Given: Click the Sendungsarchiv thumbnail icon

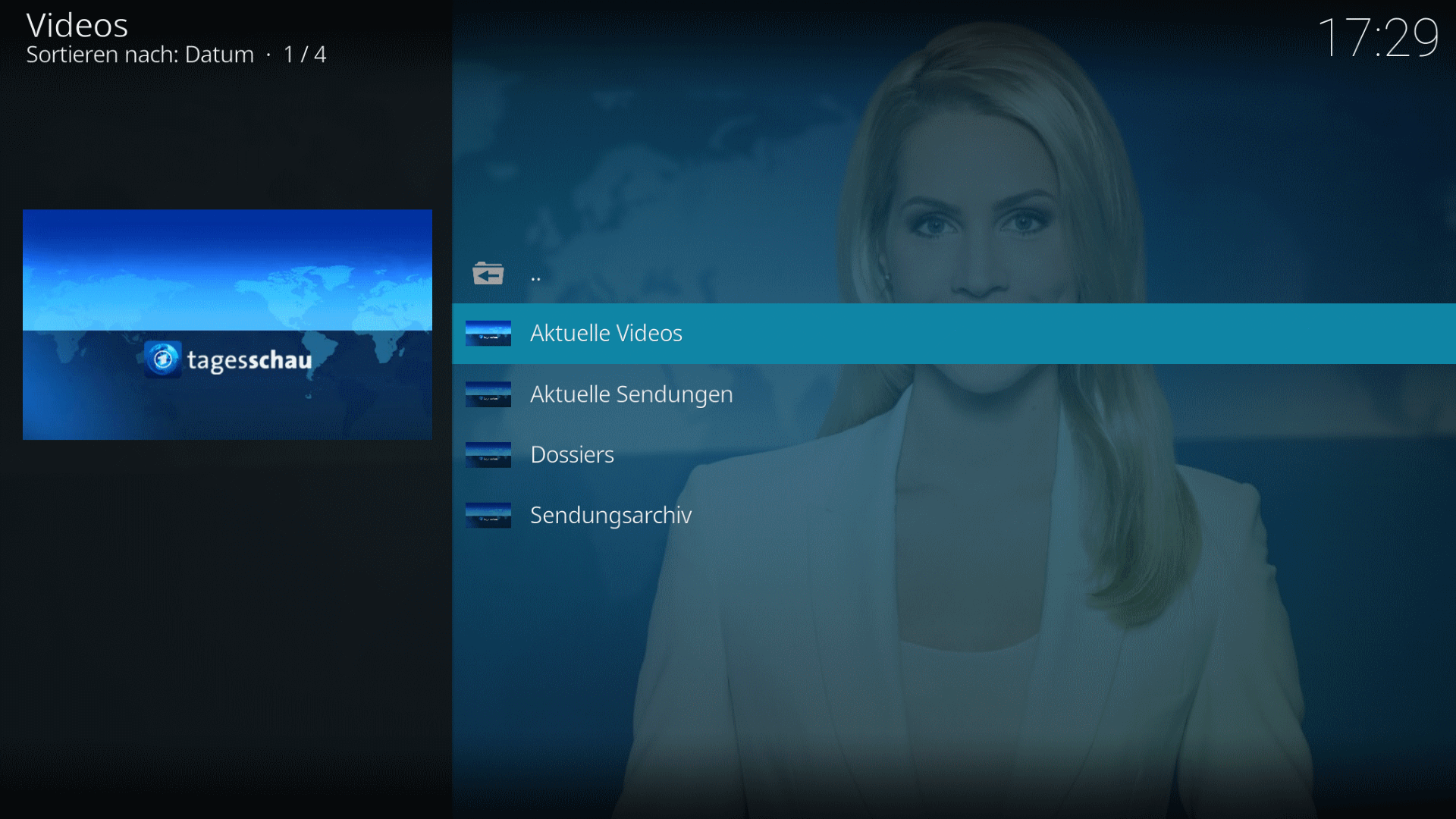Looking at the screenshot, I should pos(488,516).
